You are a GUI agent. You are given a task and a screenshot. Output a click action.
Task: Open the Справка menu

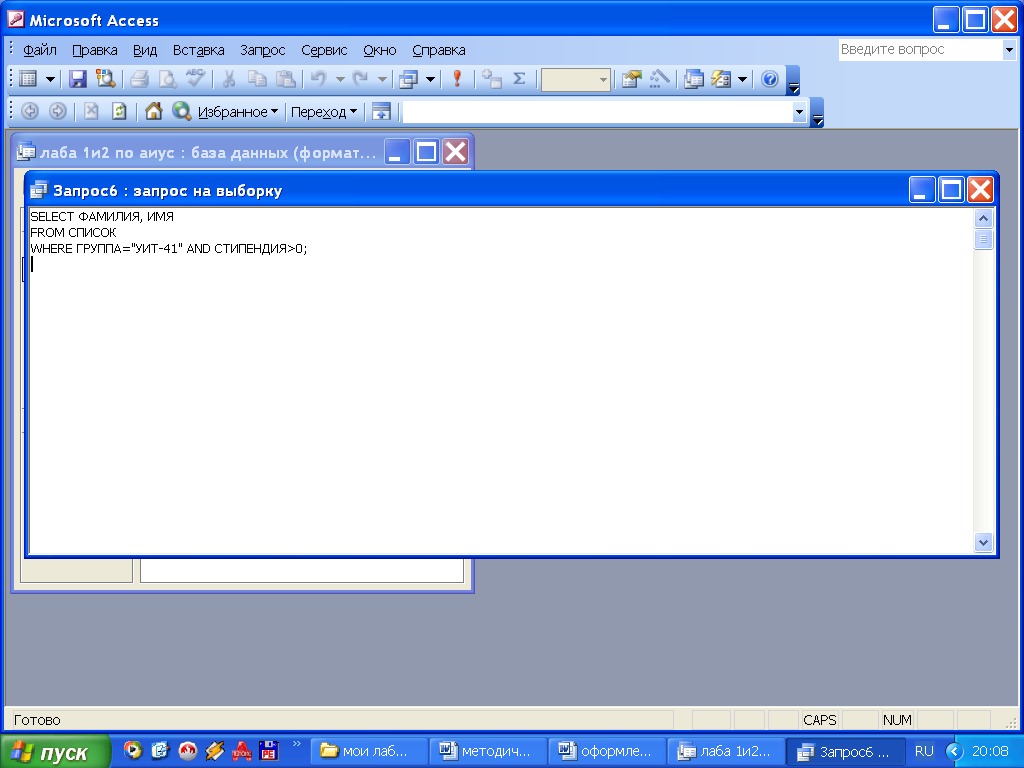(439, 50)
